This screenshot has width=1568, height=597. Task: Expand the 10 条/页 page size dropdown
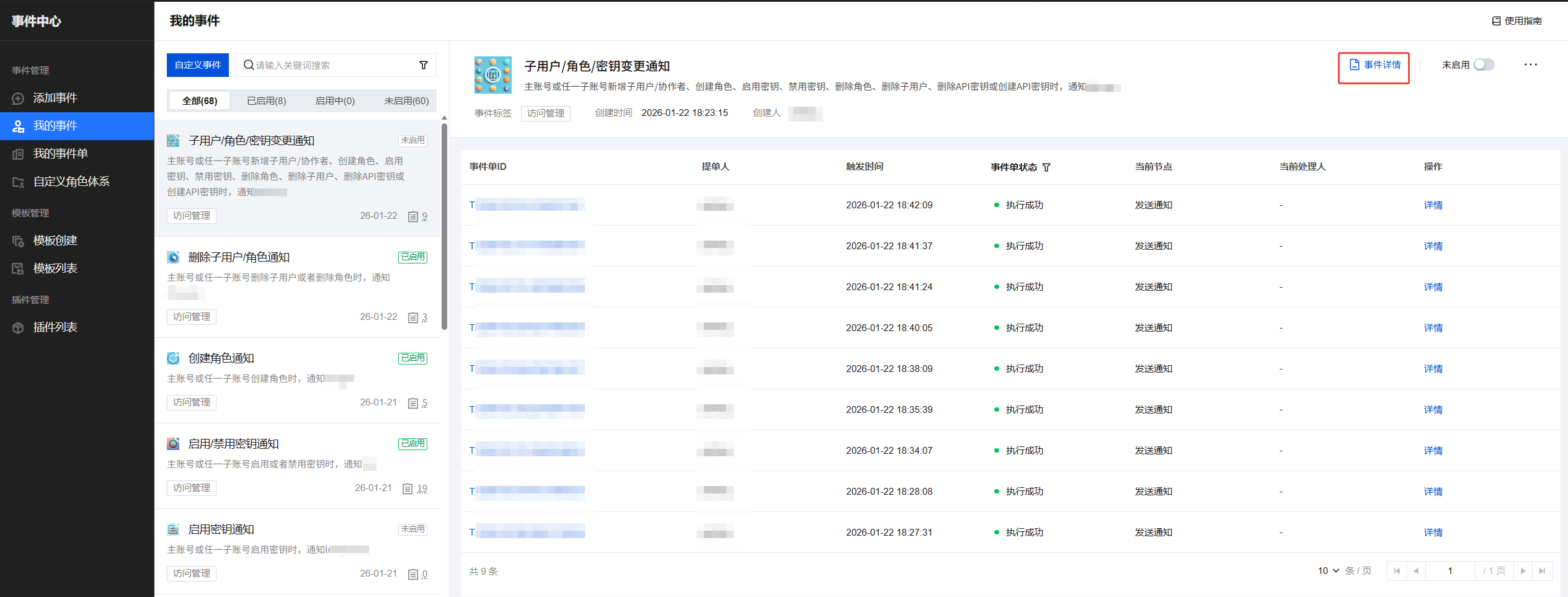[x=1329, y=570]
